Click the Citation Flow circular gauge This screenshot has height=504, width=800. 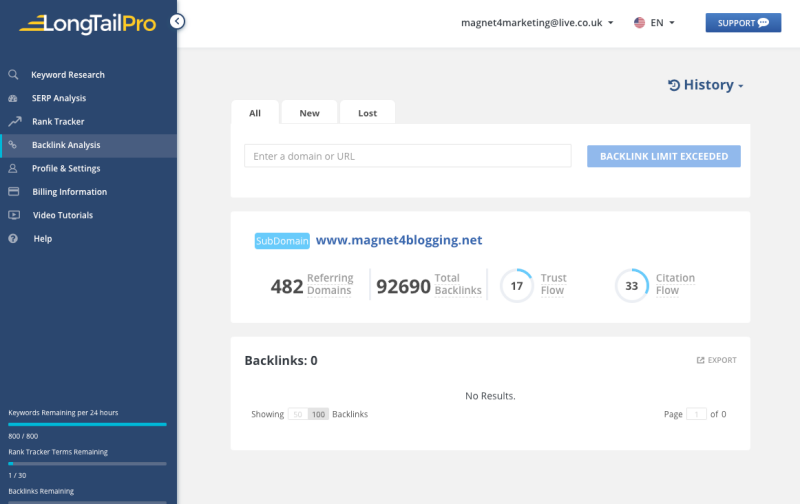pyautogui.click(x=632, y=286)
